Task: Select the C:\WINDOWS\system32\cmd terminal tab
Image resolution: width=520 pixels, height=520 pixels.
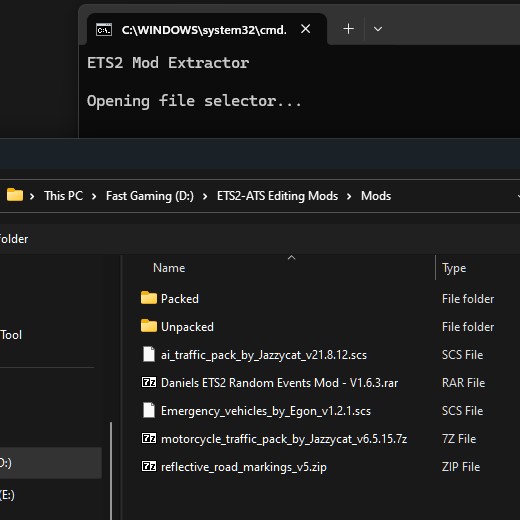Action: click(207, 29)
